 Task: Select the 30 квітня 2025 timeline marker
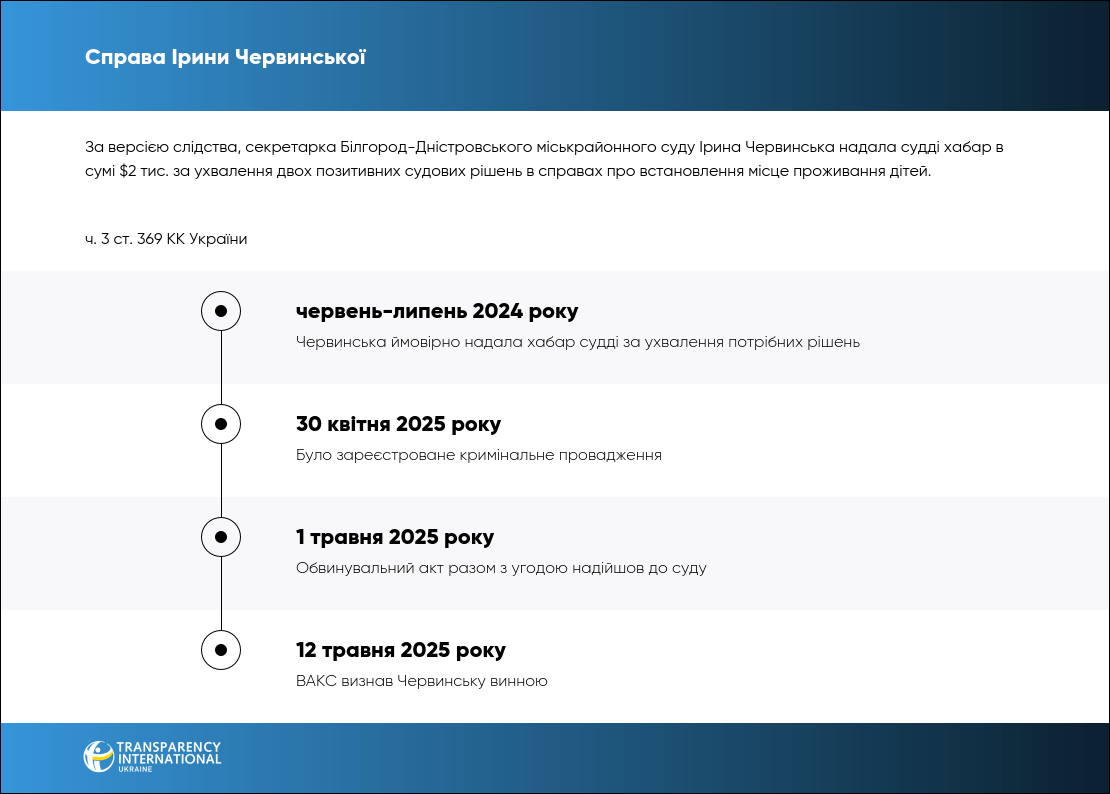click(x=221, y=424)
